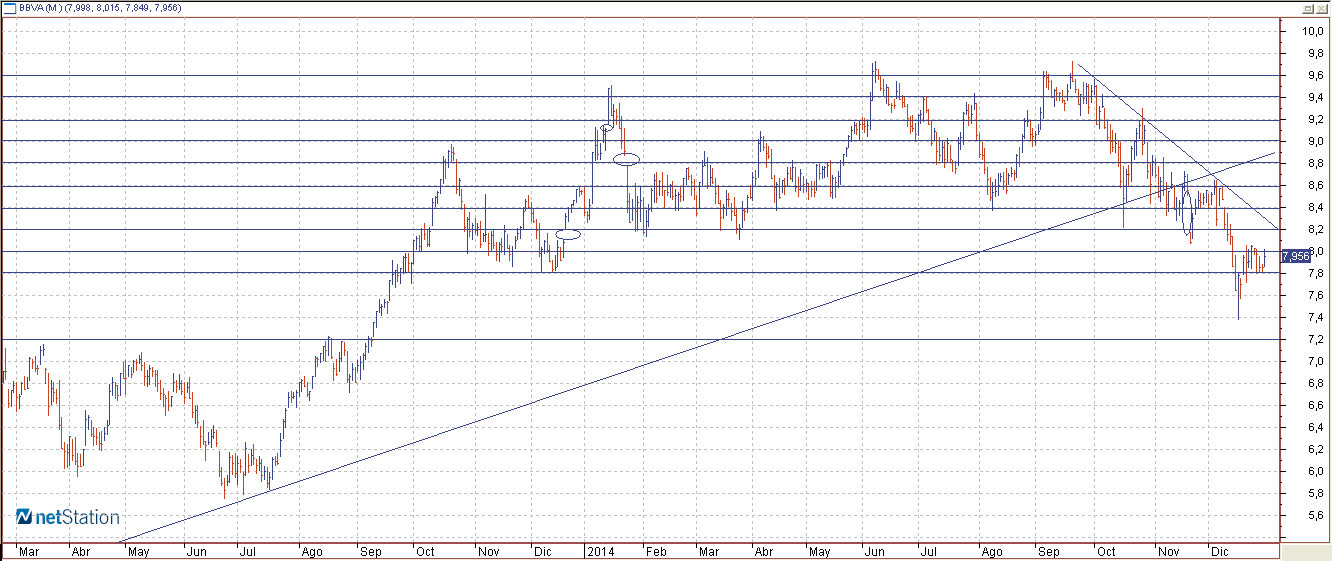Click the 7,2 price axis label
This screenshot has height=561, width=1332.
1314,339
